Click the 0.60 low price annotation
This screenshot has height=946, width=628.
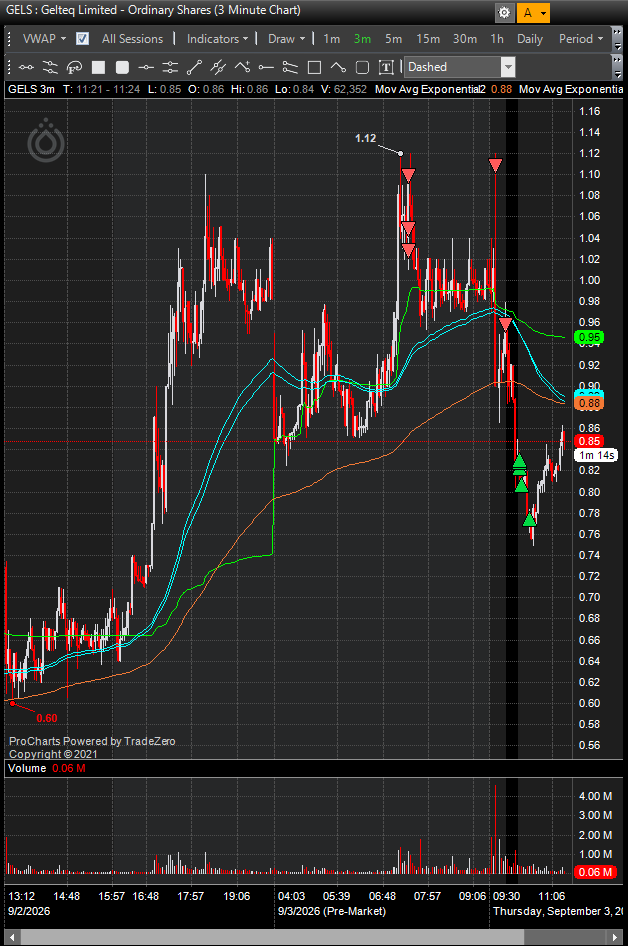47,718
